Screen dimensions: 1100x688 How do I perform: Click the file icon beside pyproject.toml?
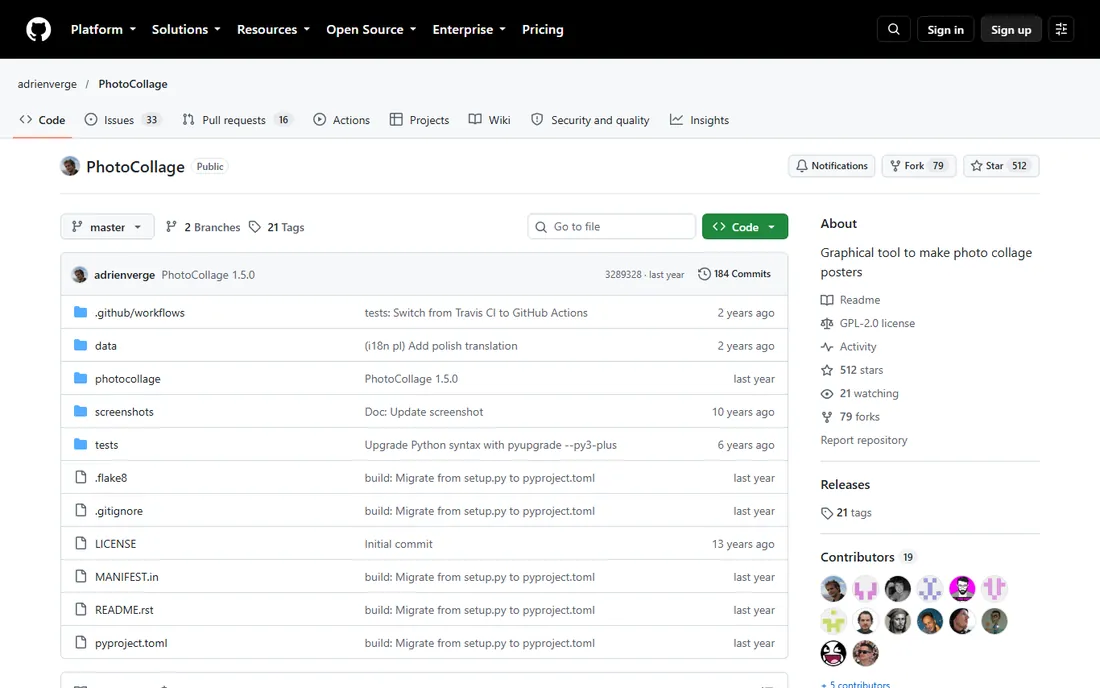click(x=81, y=642)
